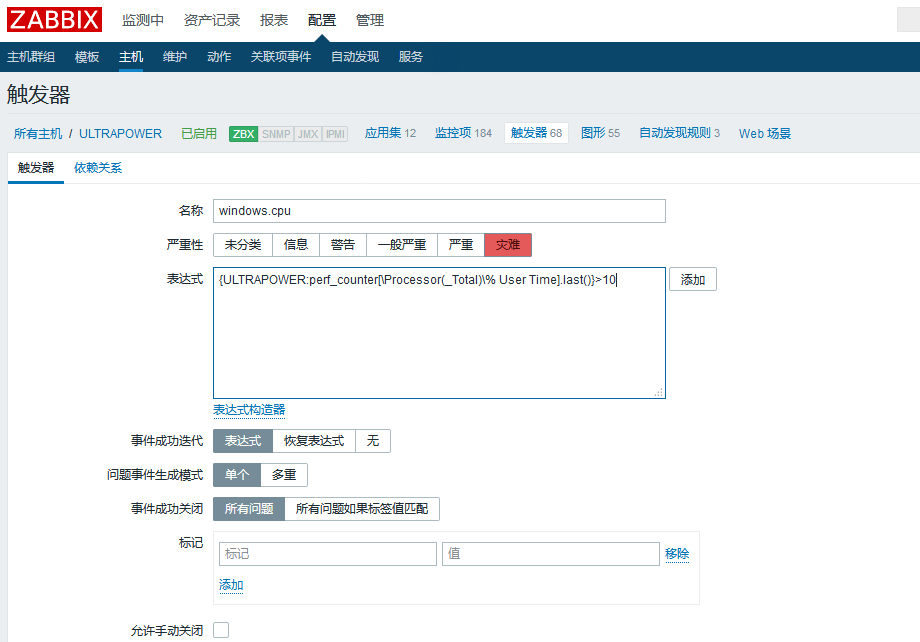Viewport: 920px width, 642px height.
Task: Click the ZABBIX logo
Action: click(x=54, y=19)
